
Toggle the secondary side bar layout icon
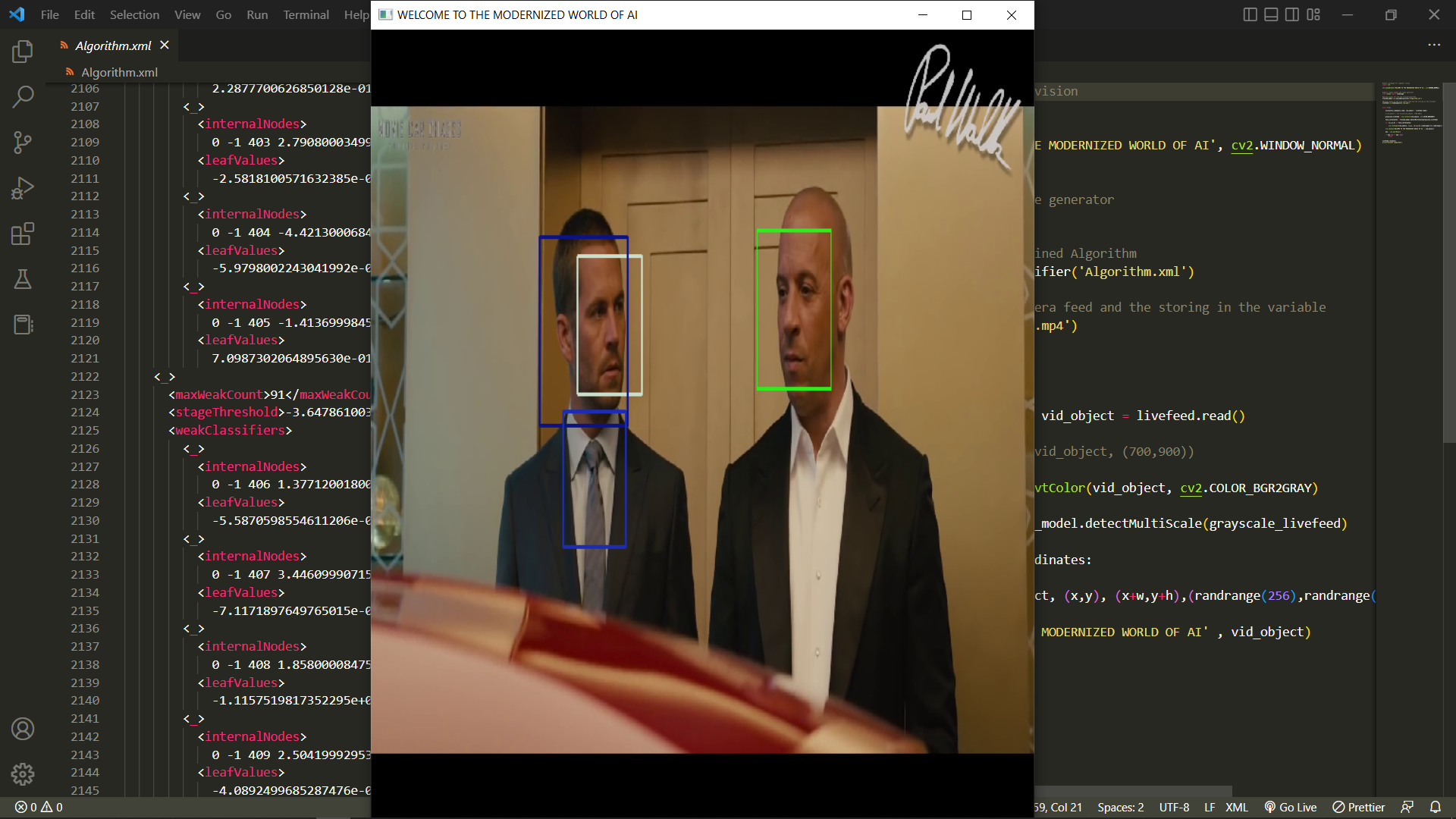[1292, 14]
